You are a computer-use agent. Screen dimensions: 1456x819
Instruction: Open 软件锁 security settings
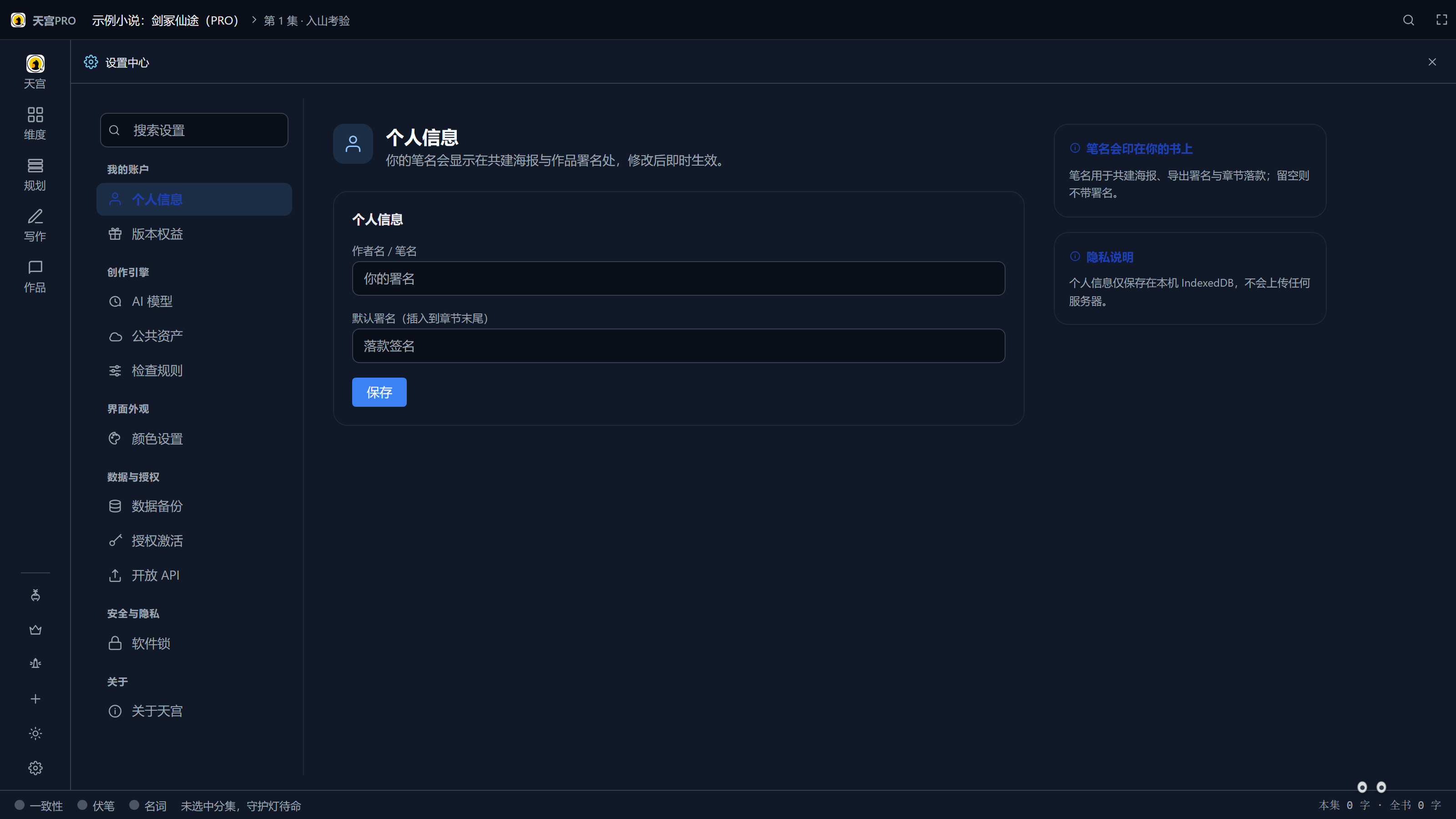pos(194,643)
